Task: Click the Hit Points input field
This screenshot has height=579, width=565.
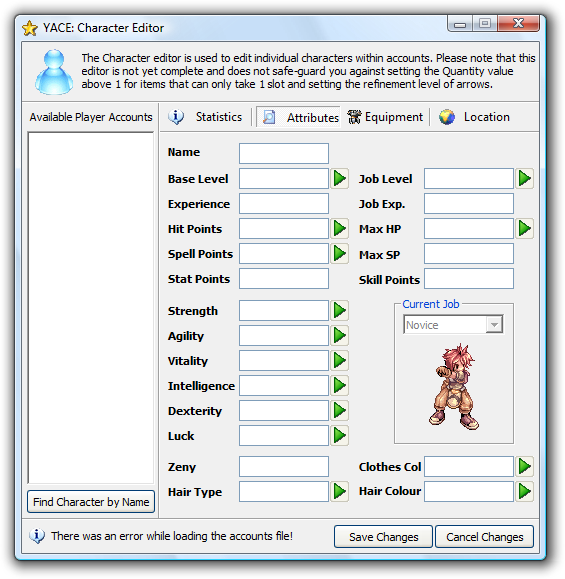Action: (x=284, y=229)
